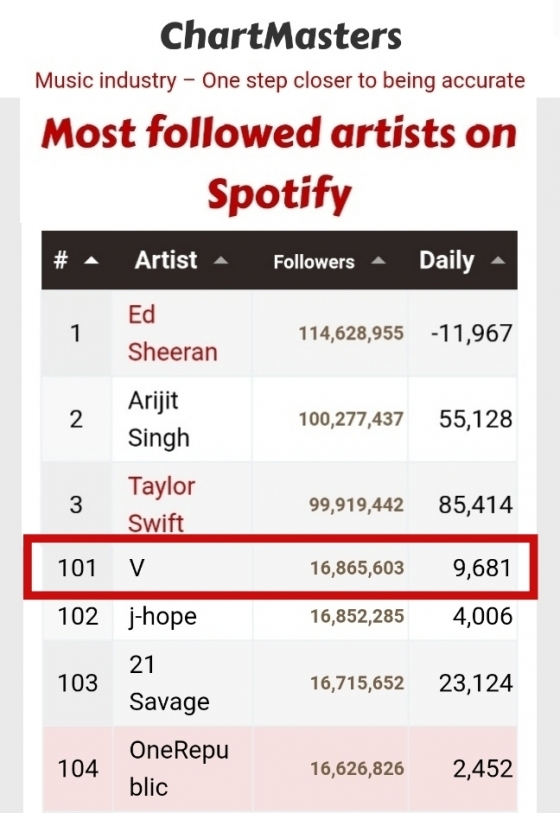Sort by Artist using arrow icon

tap(221, 260)
